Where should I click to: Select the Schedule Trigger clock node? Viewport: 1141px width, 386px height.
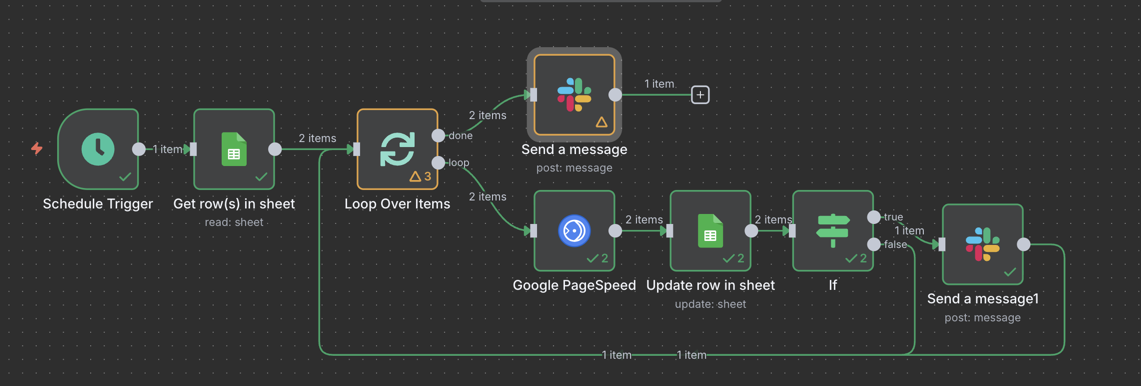point(98,149)
